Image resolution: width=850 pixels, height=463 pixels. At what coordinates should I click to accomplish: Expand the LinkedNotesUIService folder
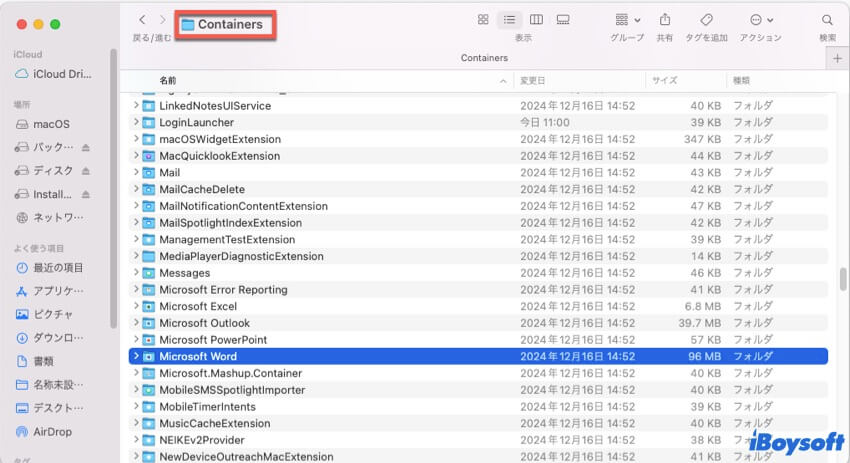point(136,105)
